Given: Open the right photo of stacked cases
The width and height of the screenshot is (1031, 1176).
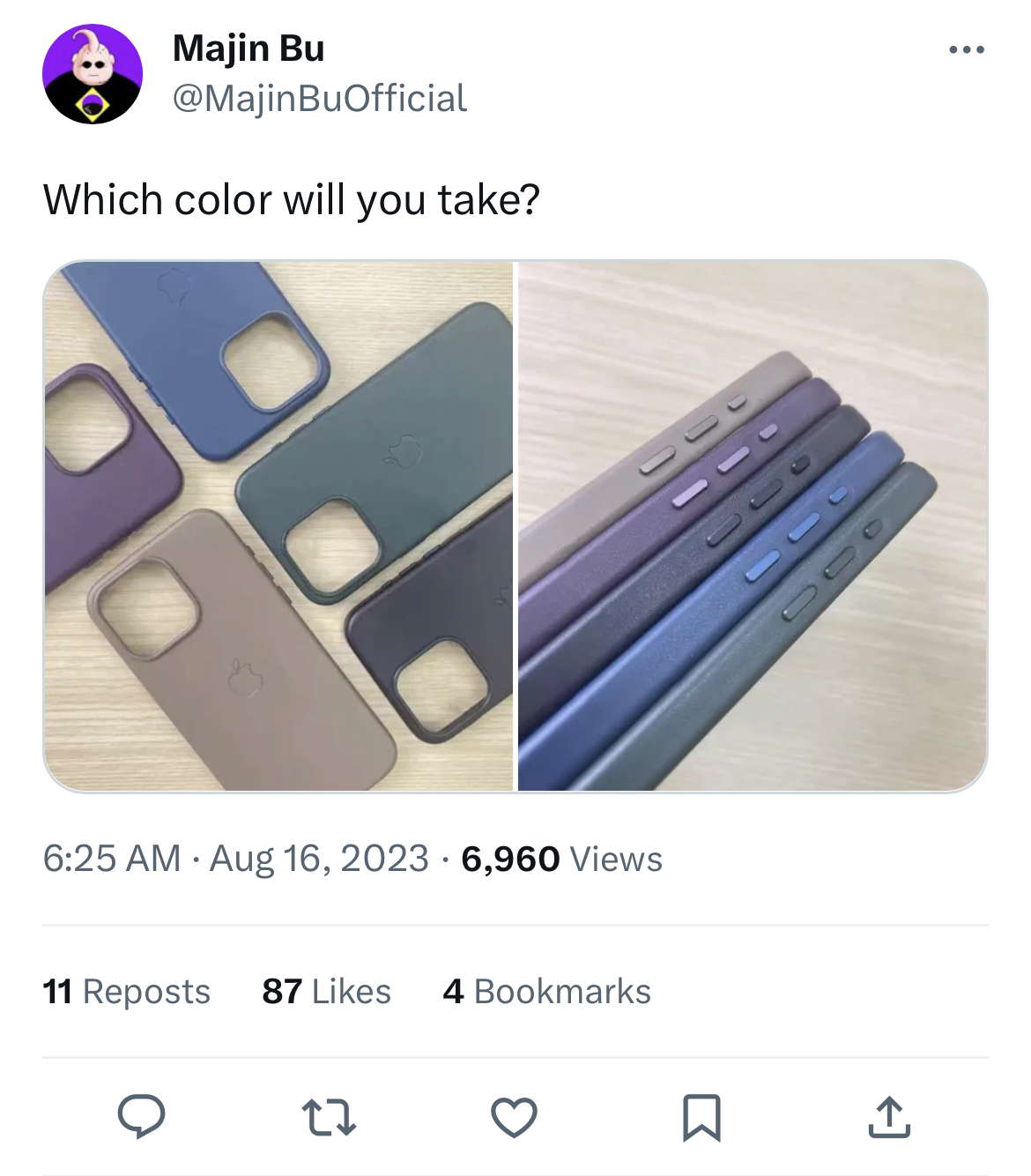Looking at the screenshot, I should (x=753, y=526).
